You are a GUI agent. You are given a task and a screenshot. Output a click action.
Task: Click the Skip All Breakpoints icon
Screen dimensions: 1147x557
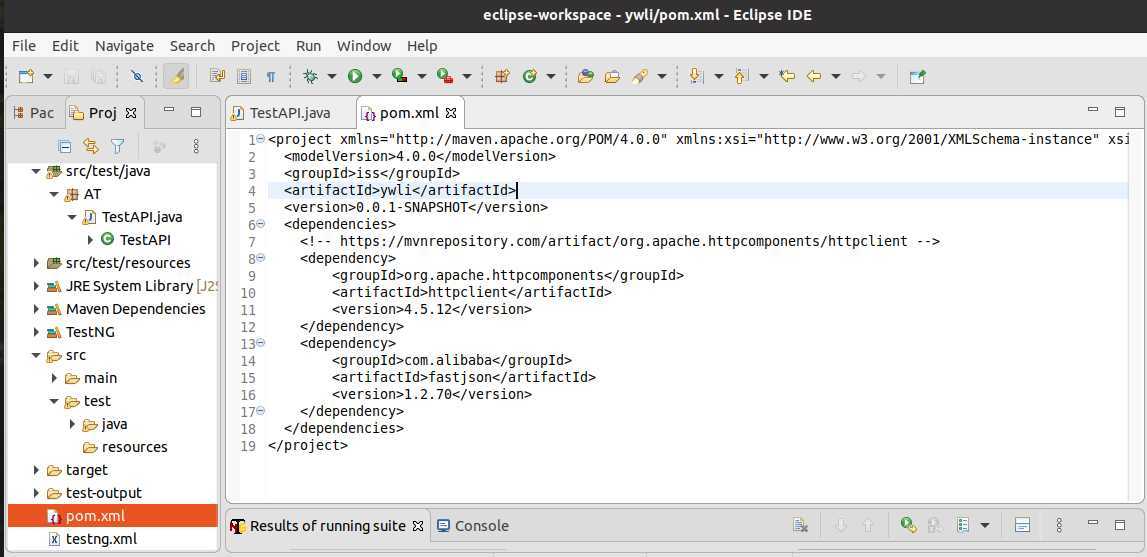[x=137, y=76]
